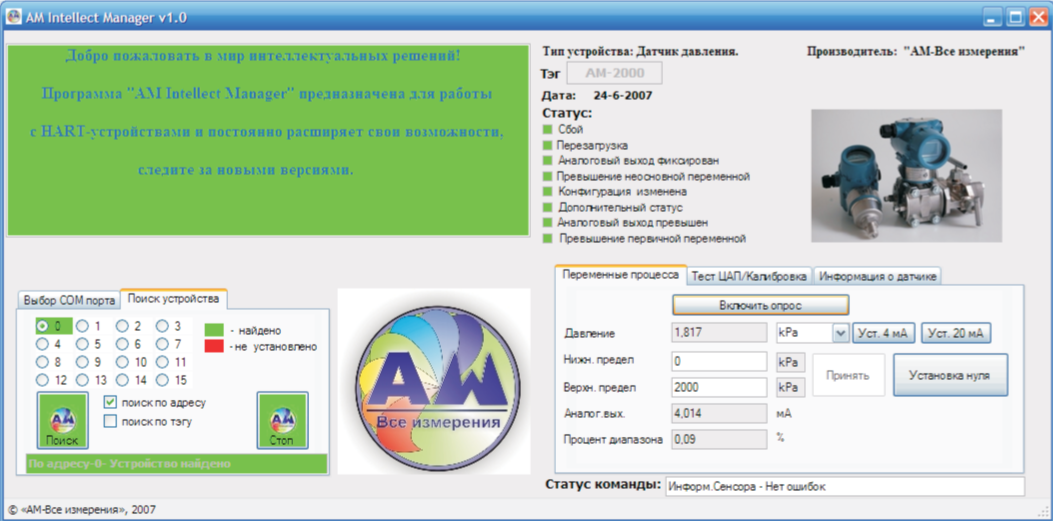The width and height of the screenshot is (1053, 521).
Task: Click the Превышение первичной переменной indicator
Action: [547, 238]
